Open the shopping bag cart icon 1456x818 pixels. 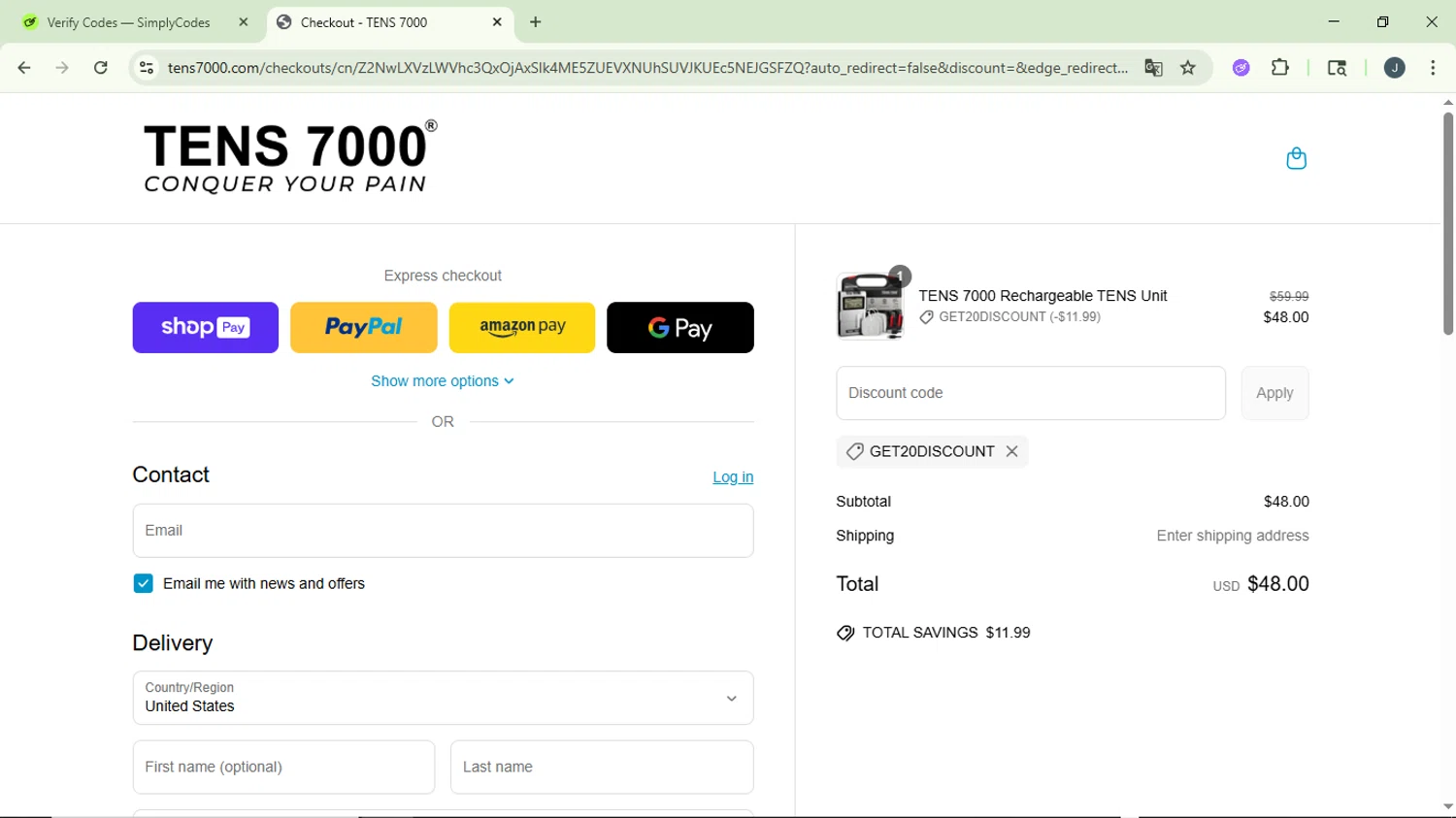coord(1296,158)
